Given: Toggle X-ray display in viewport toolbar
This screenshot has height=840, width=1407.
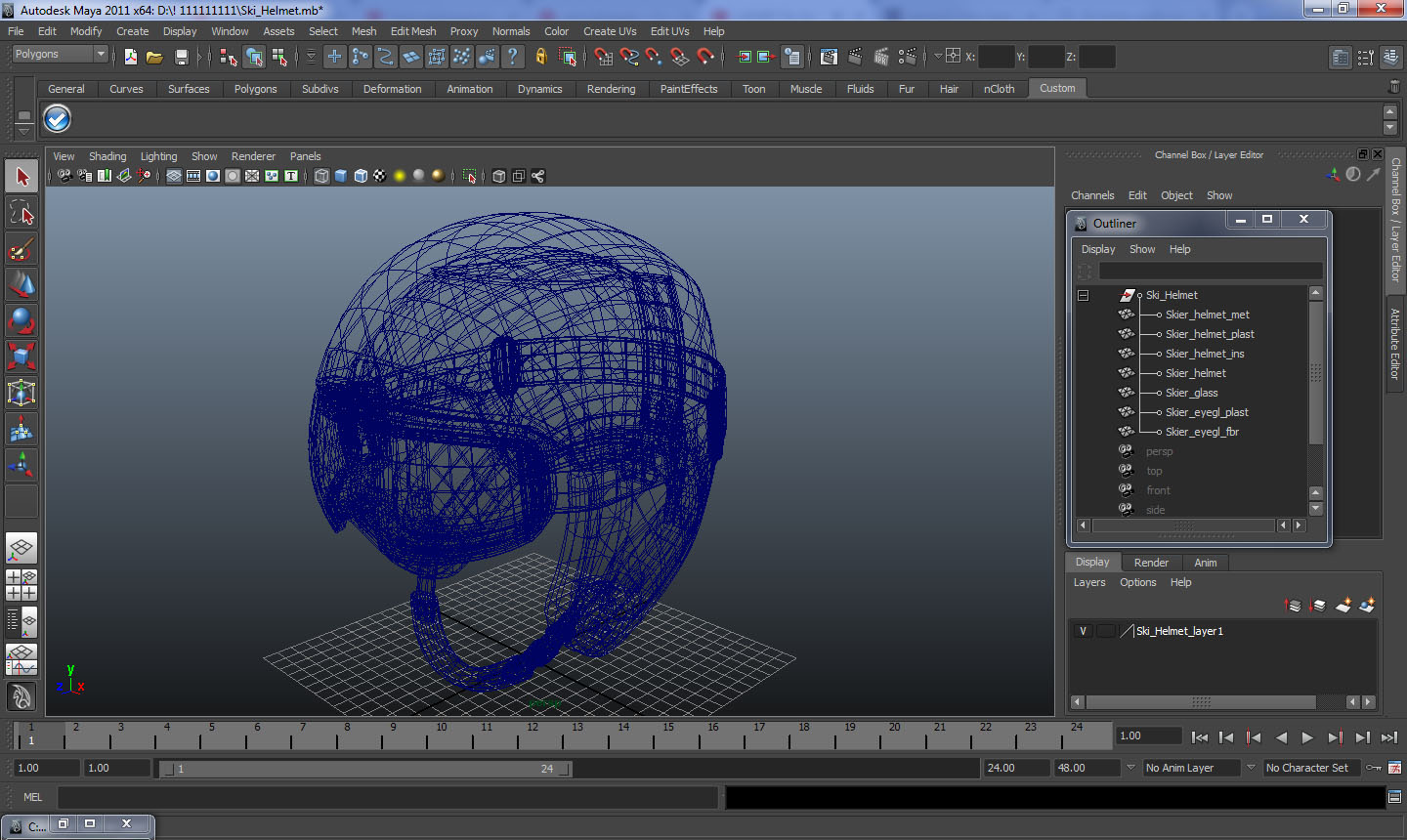Looking at the screenshot, I should [499, 176].
